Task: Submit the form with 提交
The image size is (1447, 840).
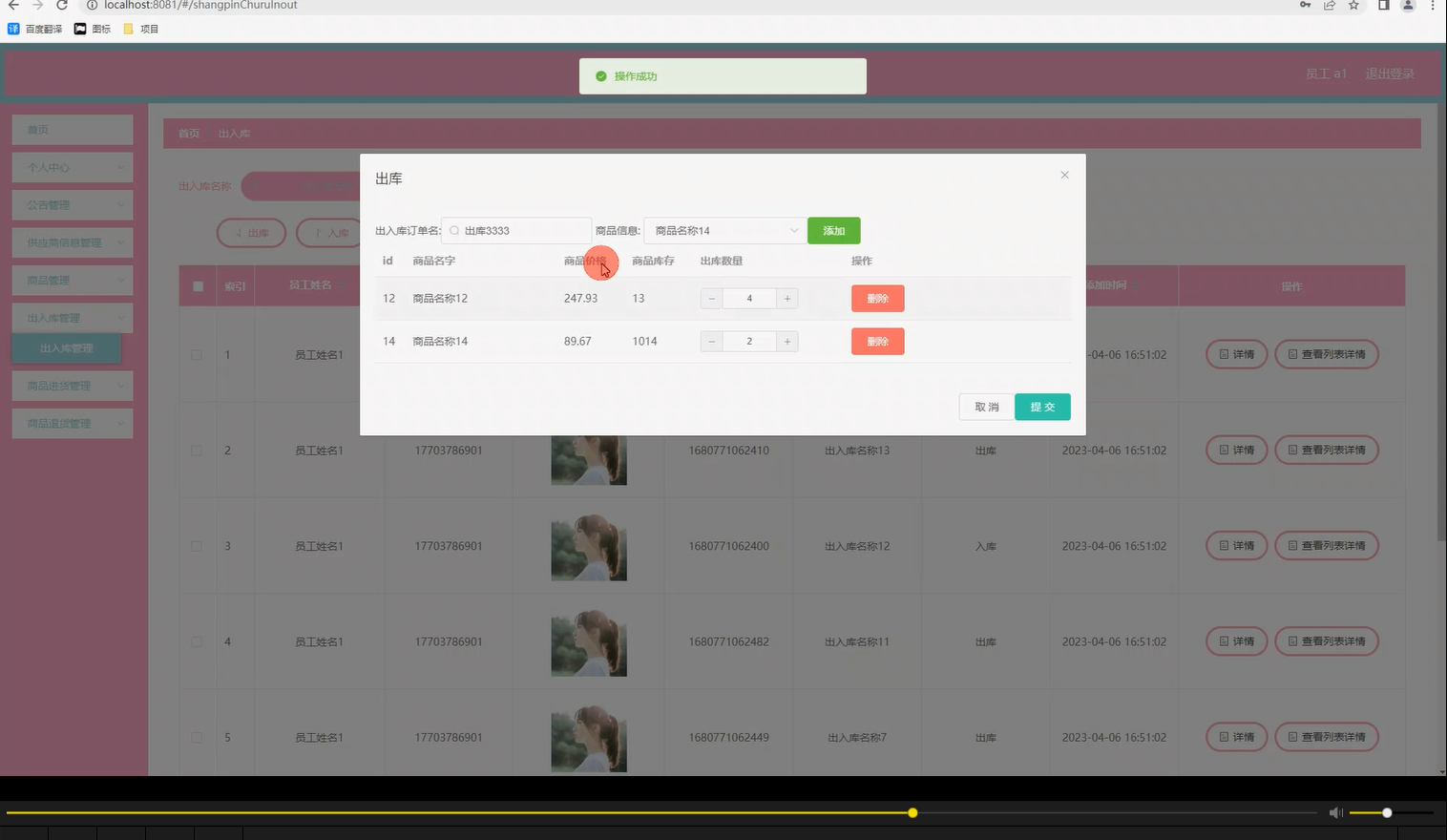Action: [1042, 407]
